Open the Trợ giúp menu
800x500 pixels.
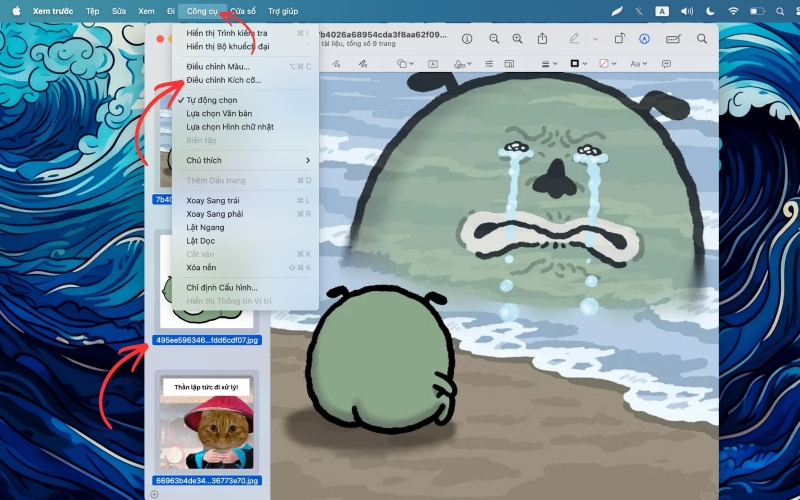(283, 11)
